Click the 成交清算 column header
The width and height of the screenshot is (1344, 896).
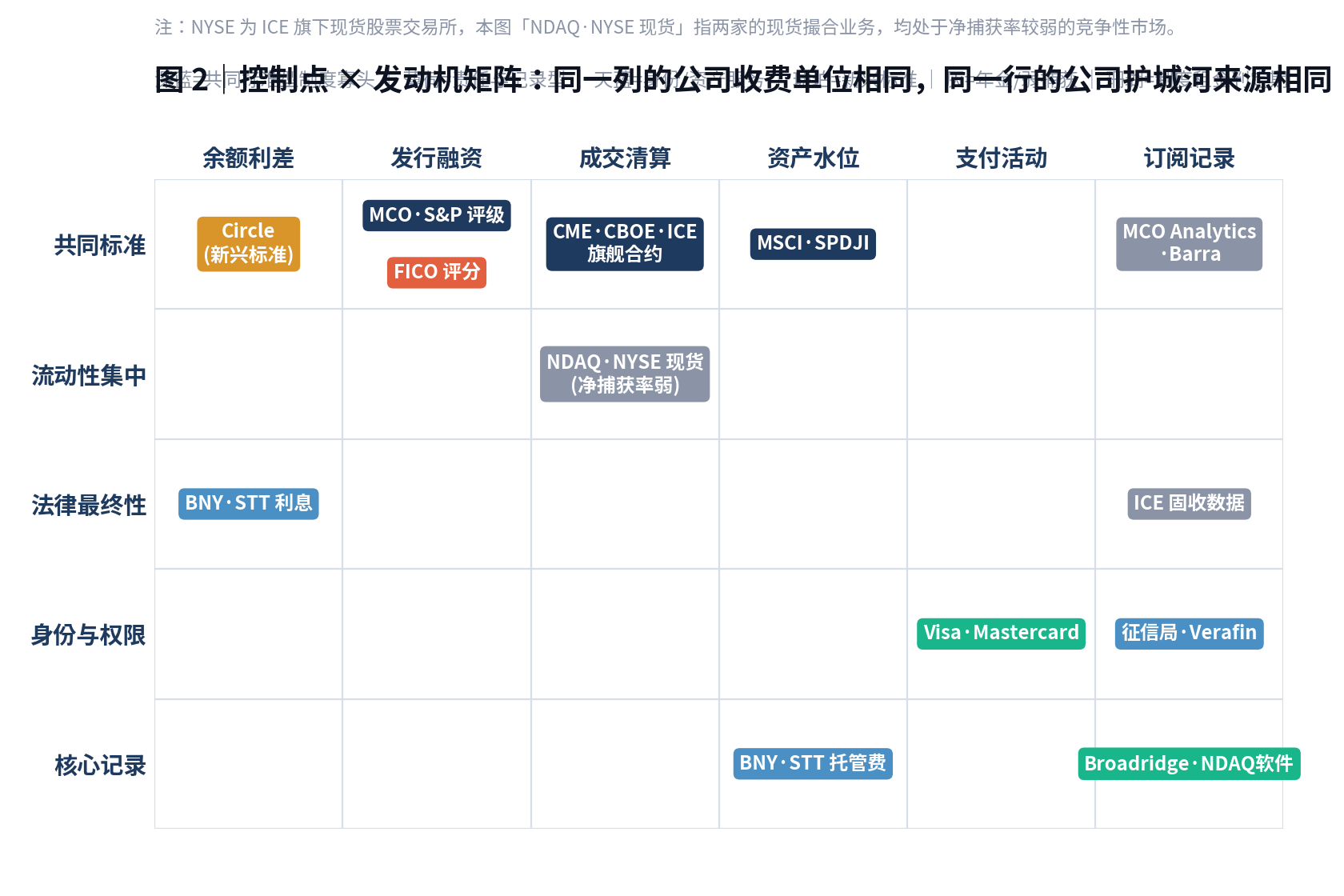(625, 158)
